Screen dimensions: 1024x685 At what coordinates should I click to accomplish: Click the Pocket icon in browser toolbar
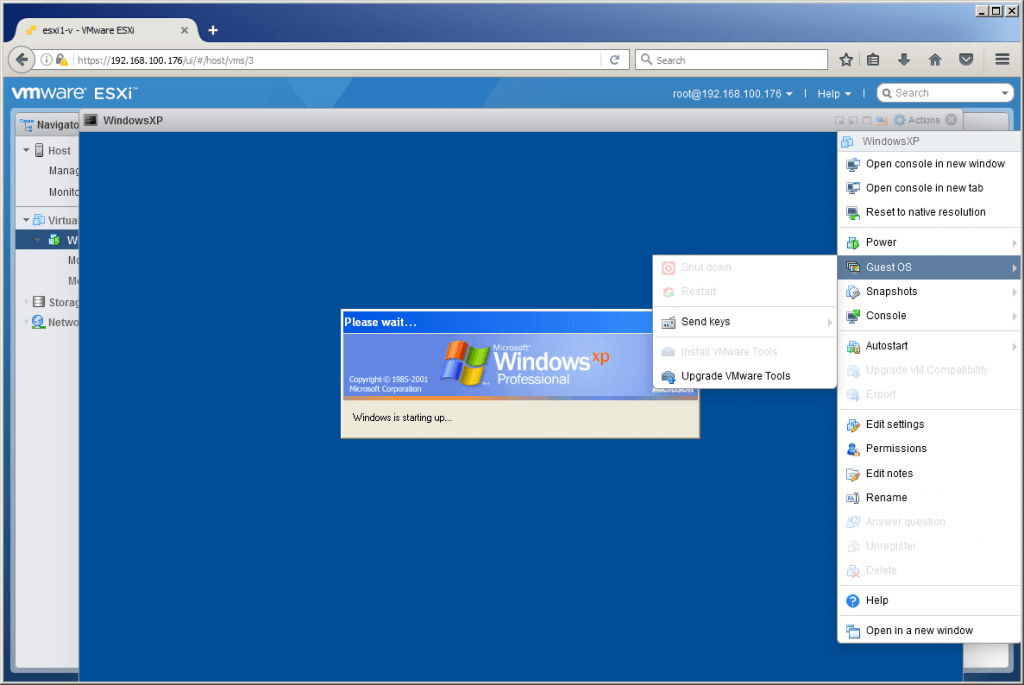[x=967, y=60]
